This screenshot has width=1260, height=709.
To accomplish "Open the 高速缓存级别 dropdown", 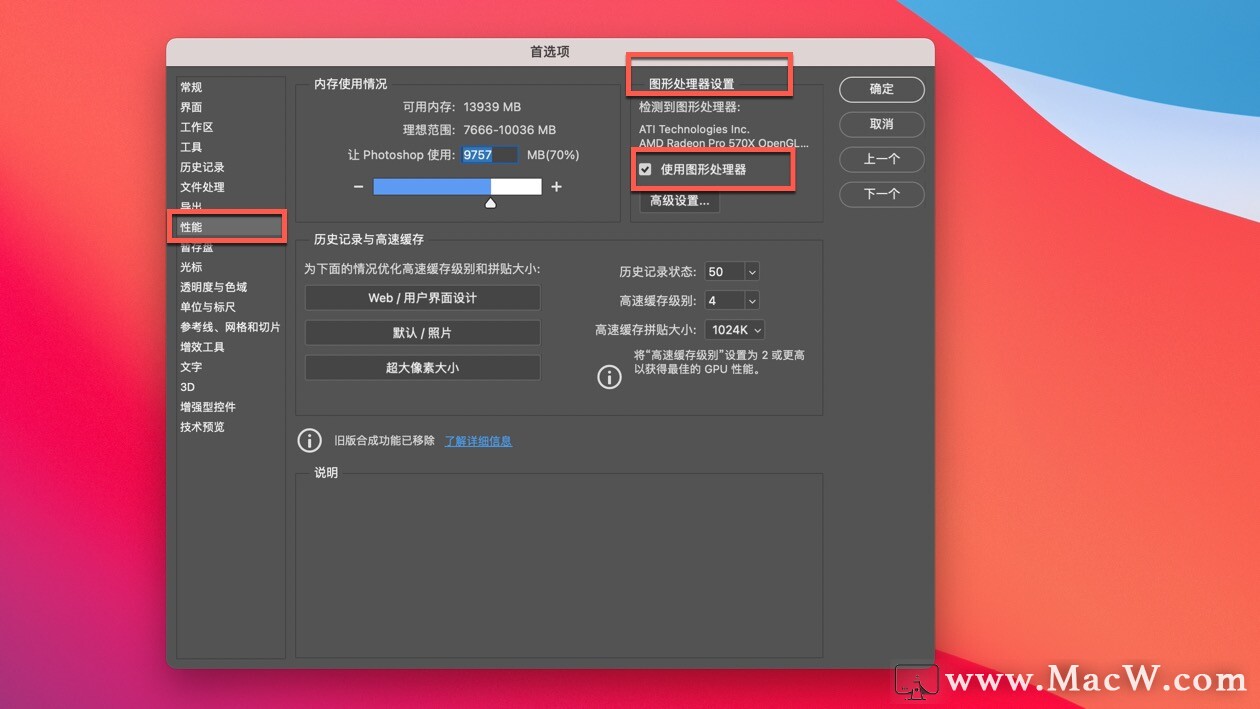I will click(731, 300).
